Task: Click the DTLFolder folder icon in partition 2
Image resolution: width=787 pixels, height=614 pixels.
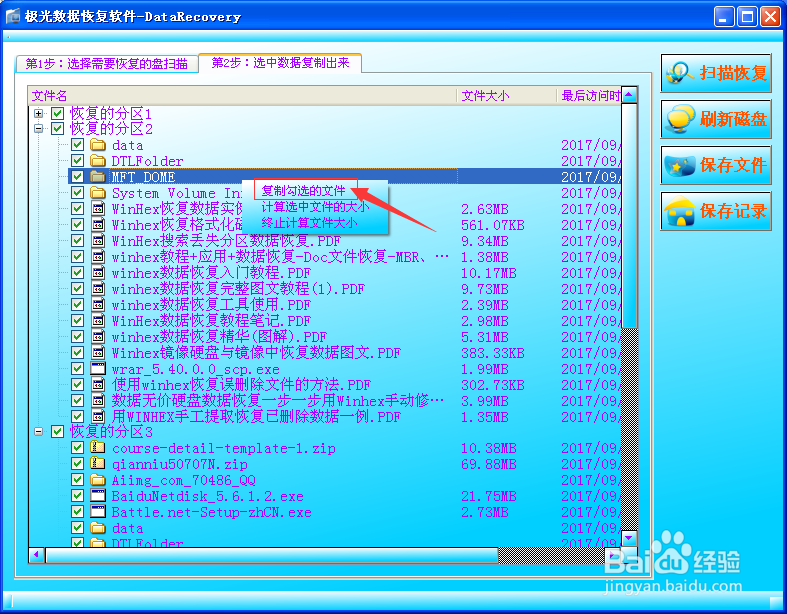Action: click(x=98, y=161)
